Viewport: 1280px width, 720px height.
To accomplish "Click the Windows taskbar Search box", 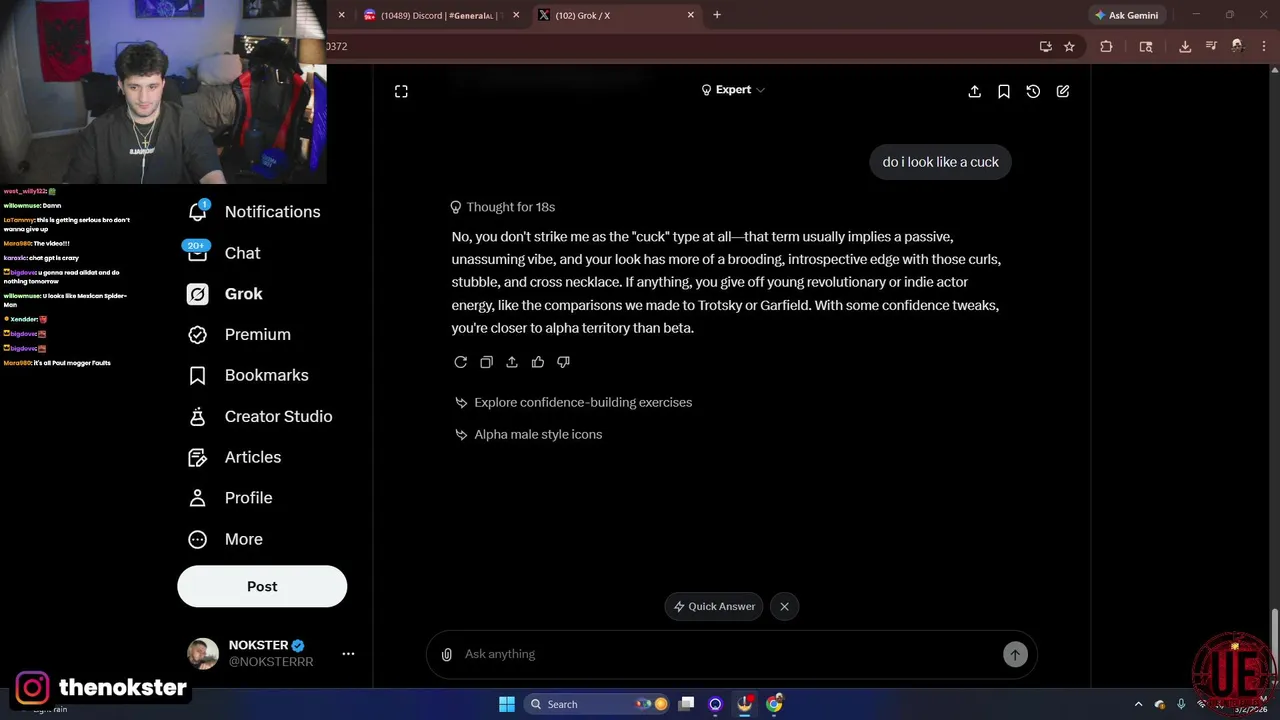I will pos(597,704).
